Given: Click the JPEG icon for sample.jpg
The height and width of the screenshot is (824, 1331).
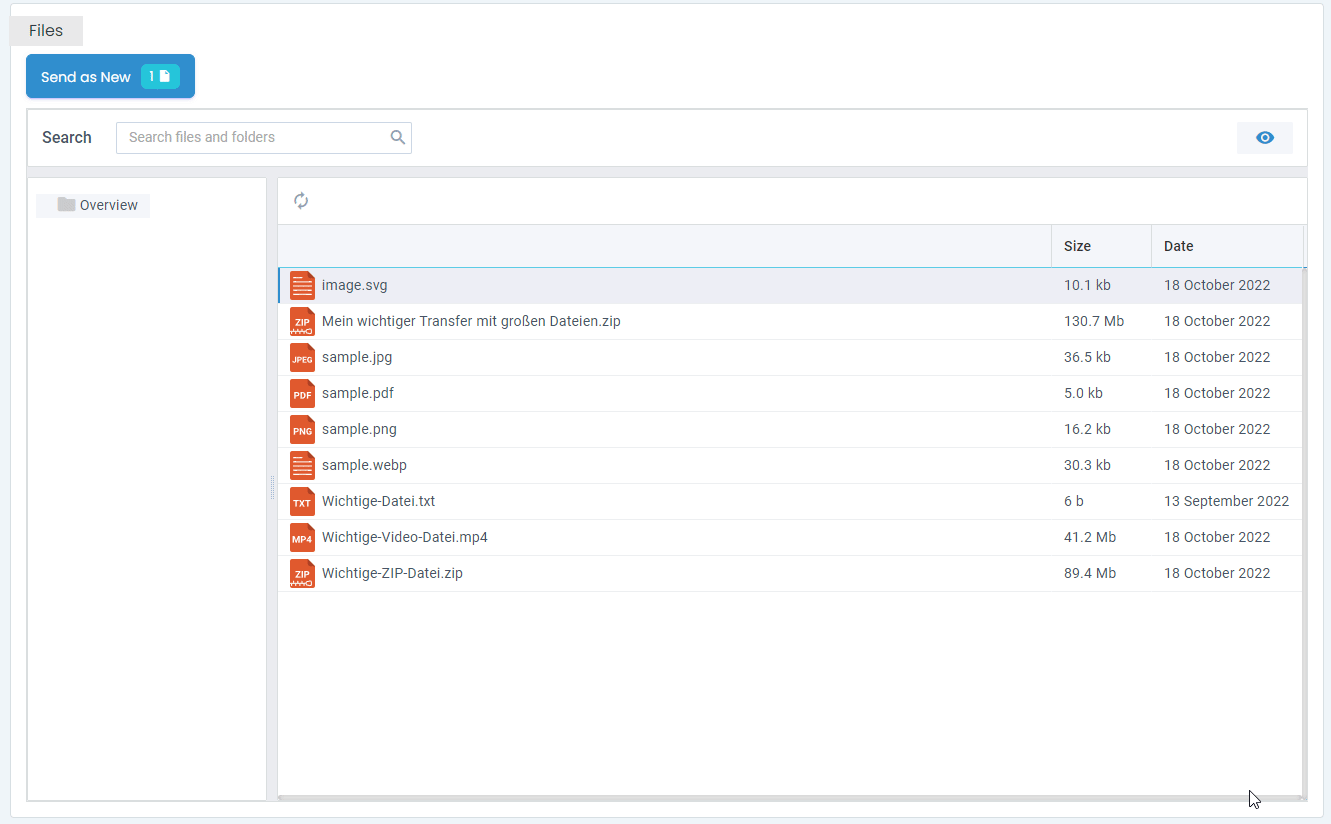Looking at the screenshot, I should [x=302, y=357].
